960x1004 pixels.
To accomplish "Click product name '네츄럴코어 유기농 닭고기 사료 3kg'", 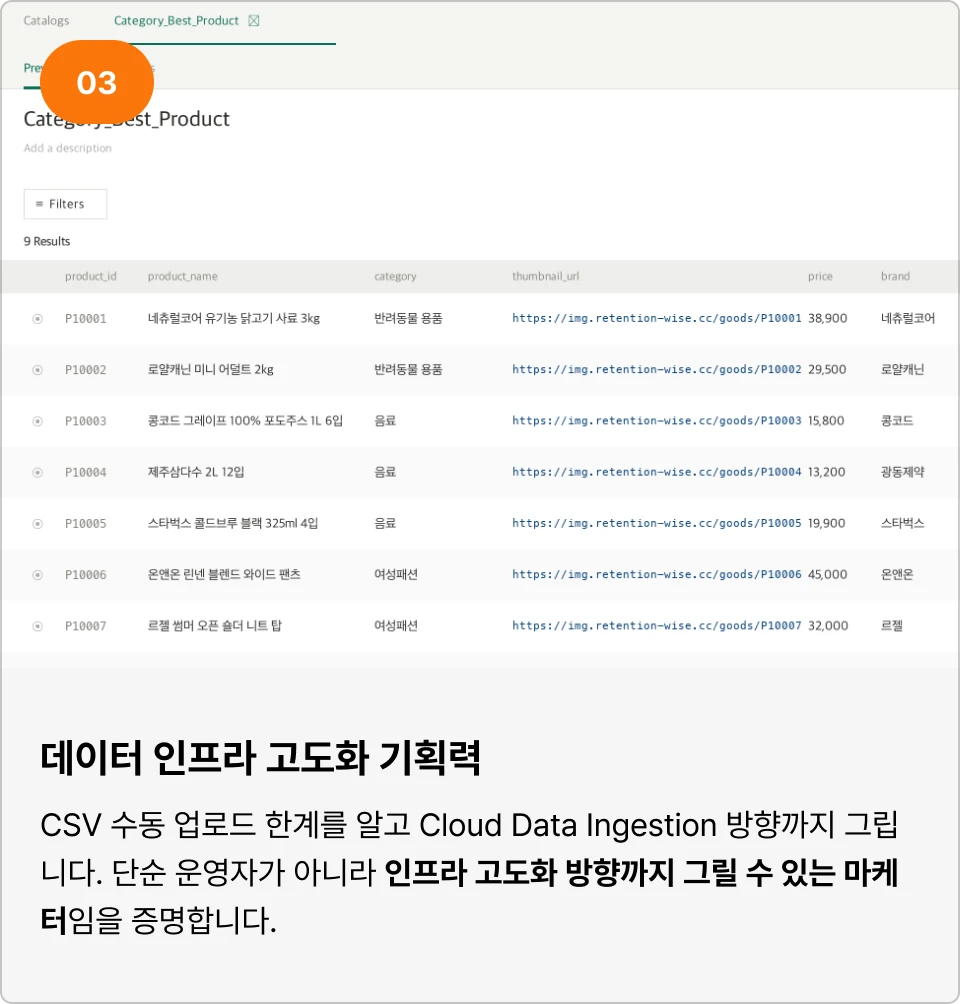I will (234, 318).
